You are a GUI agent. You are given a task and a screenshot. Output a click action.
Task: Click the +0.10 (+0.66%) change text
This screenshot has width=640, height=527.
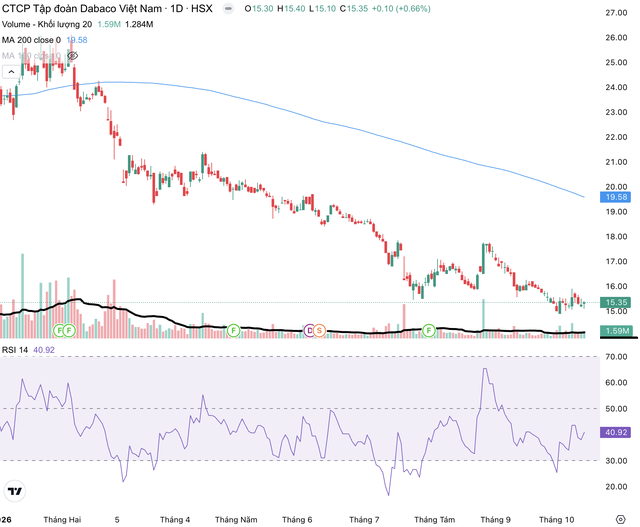(401, 9)
